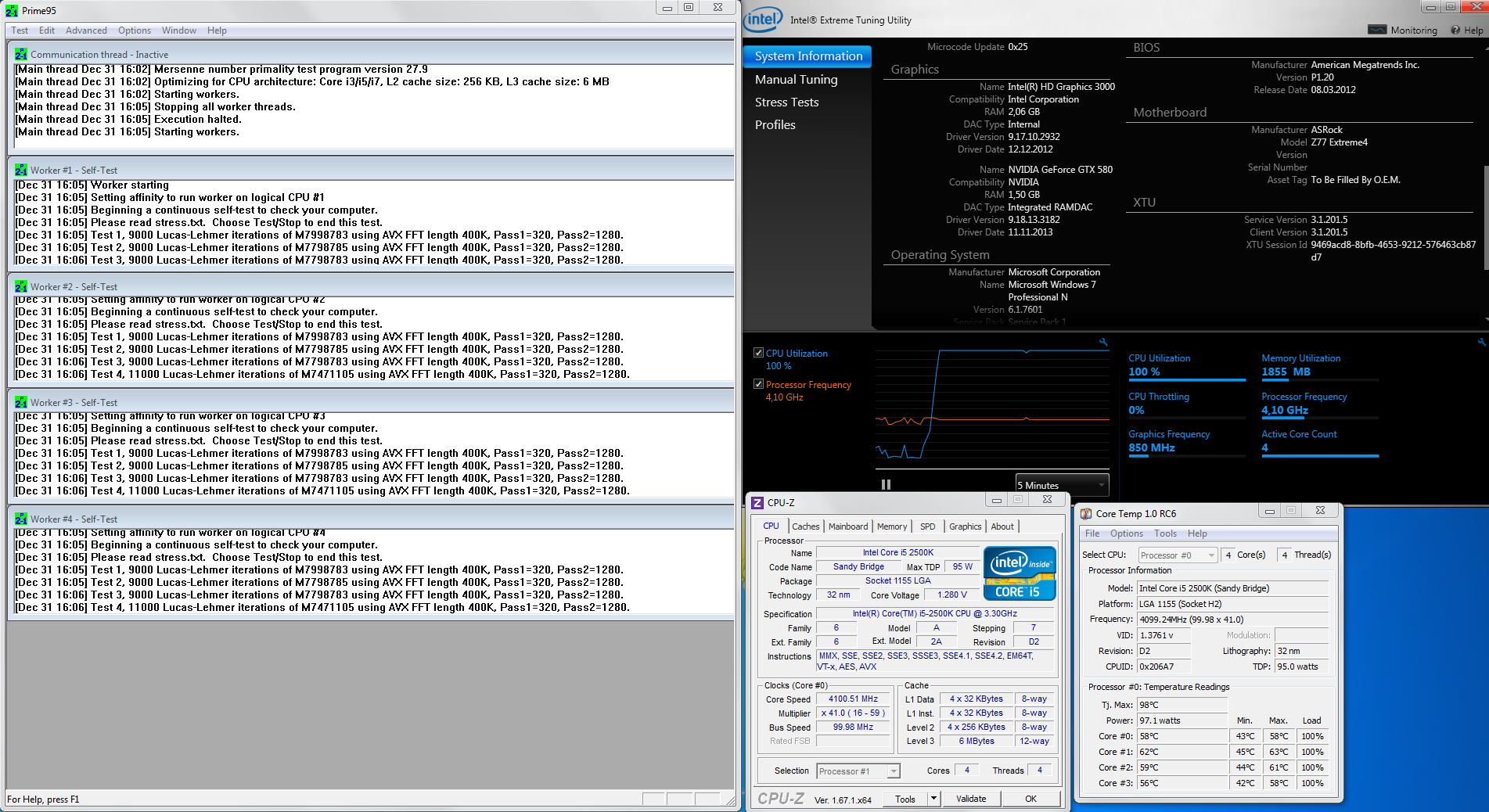
Task: Click Core #1 temperature 62°C reading
Action: 1182,752
